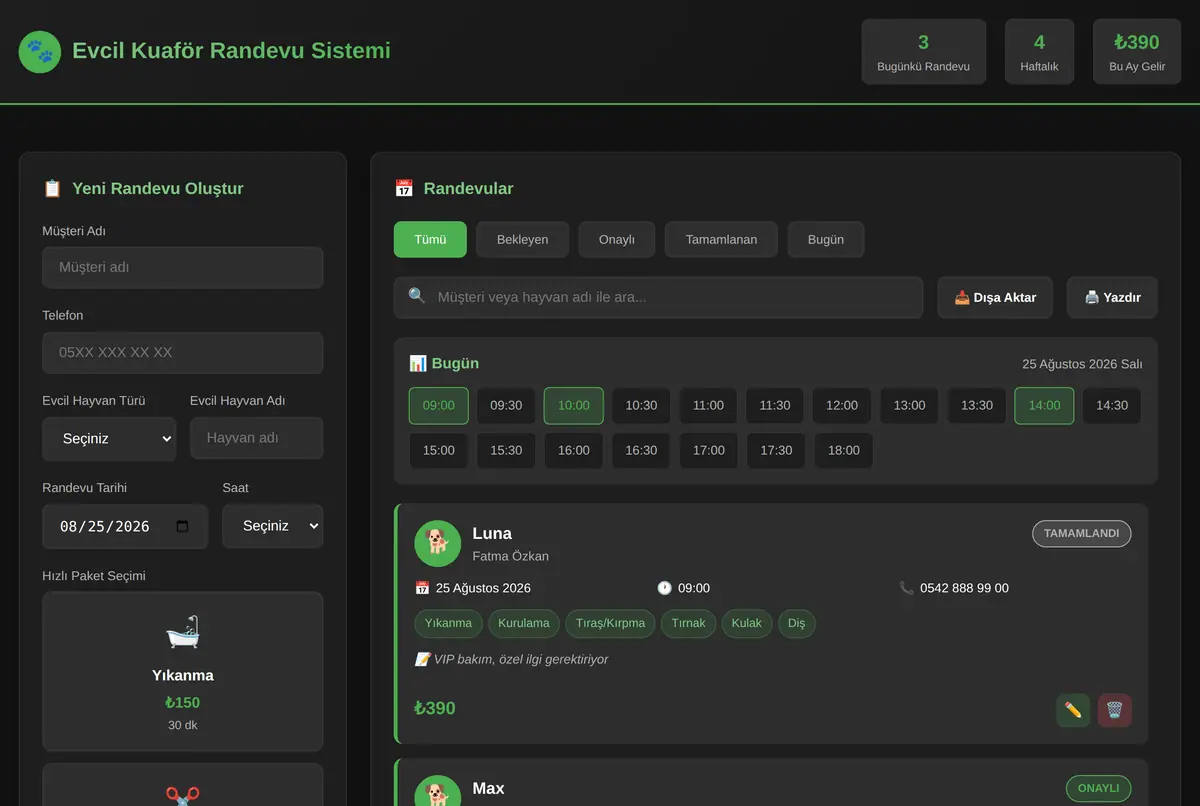Switch to the Tamamlanan filter tab

tap(721, 239)
